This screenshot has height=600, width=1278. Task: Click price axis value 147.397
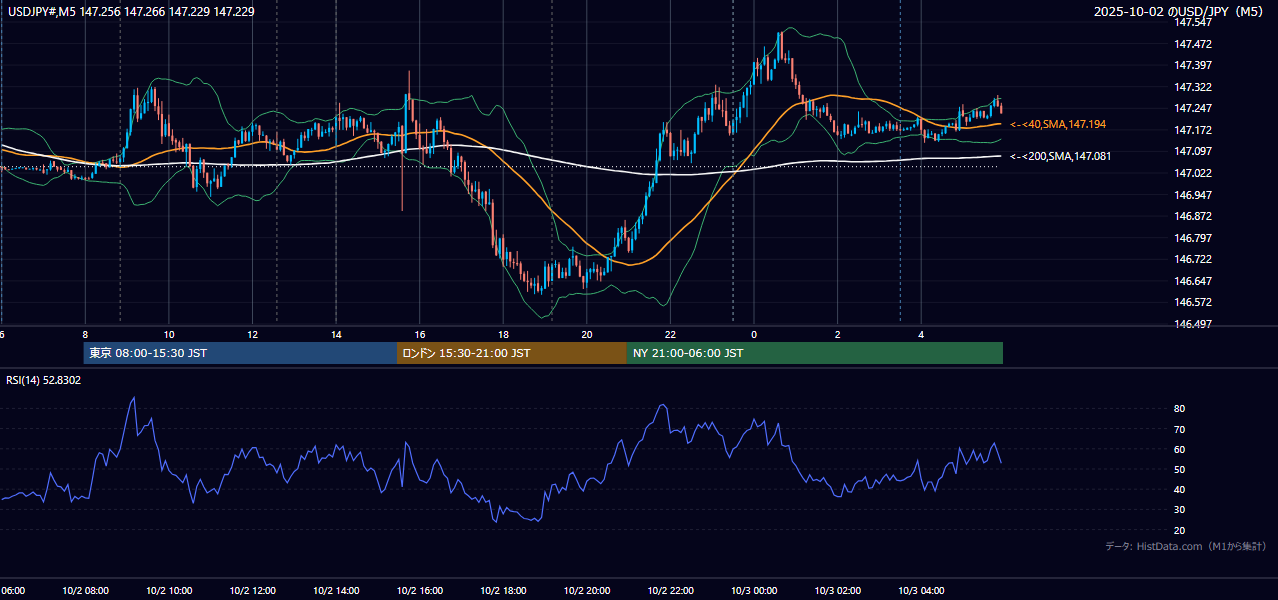(1193, 65)
